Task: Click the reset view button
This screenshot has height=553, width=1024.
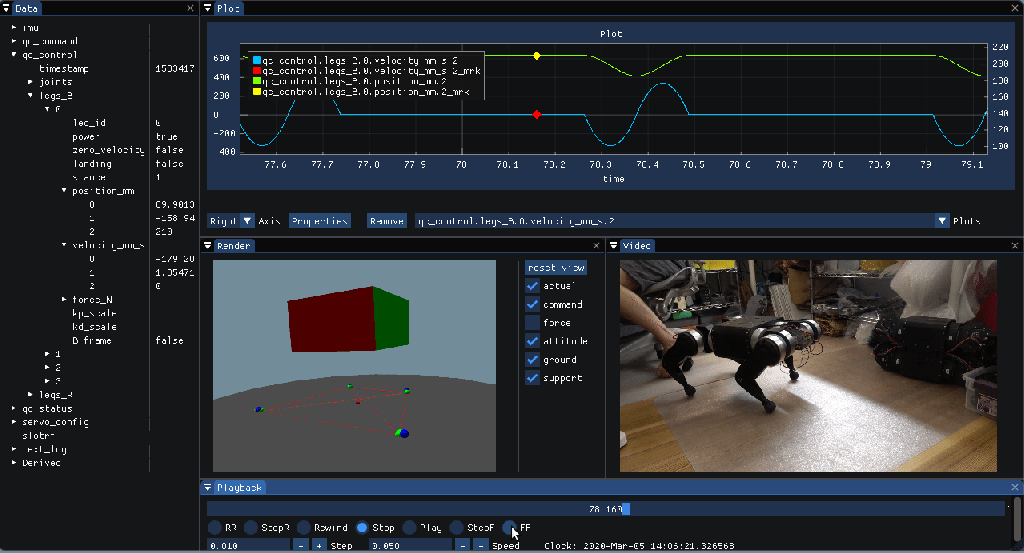Action: point(556,268)
